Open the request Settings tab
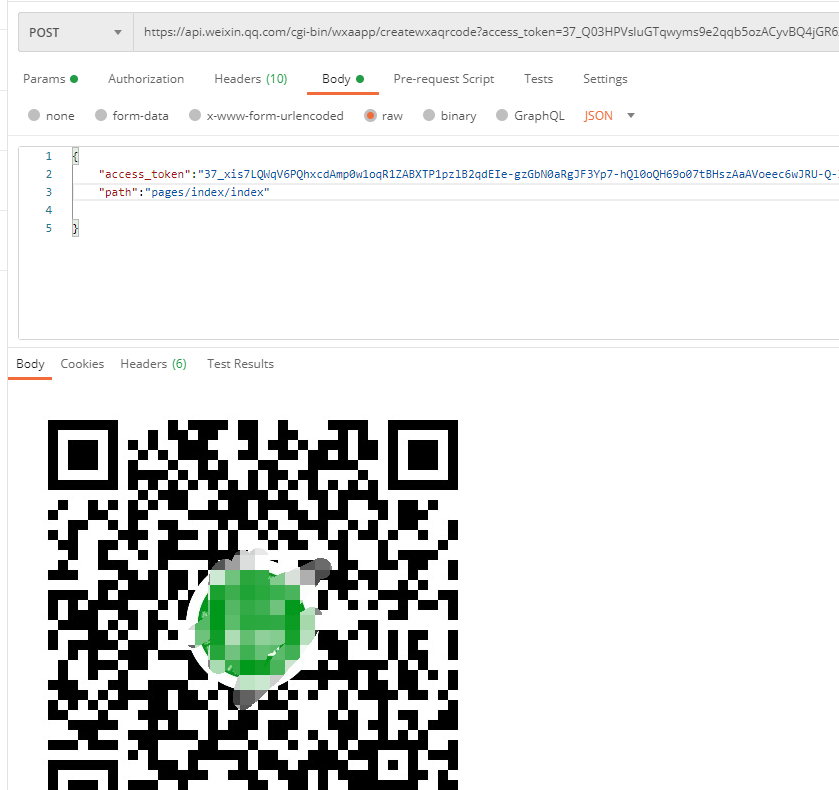This screenshot has width=839, height=790. point(605,79)
